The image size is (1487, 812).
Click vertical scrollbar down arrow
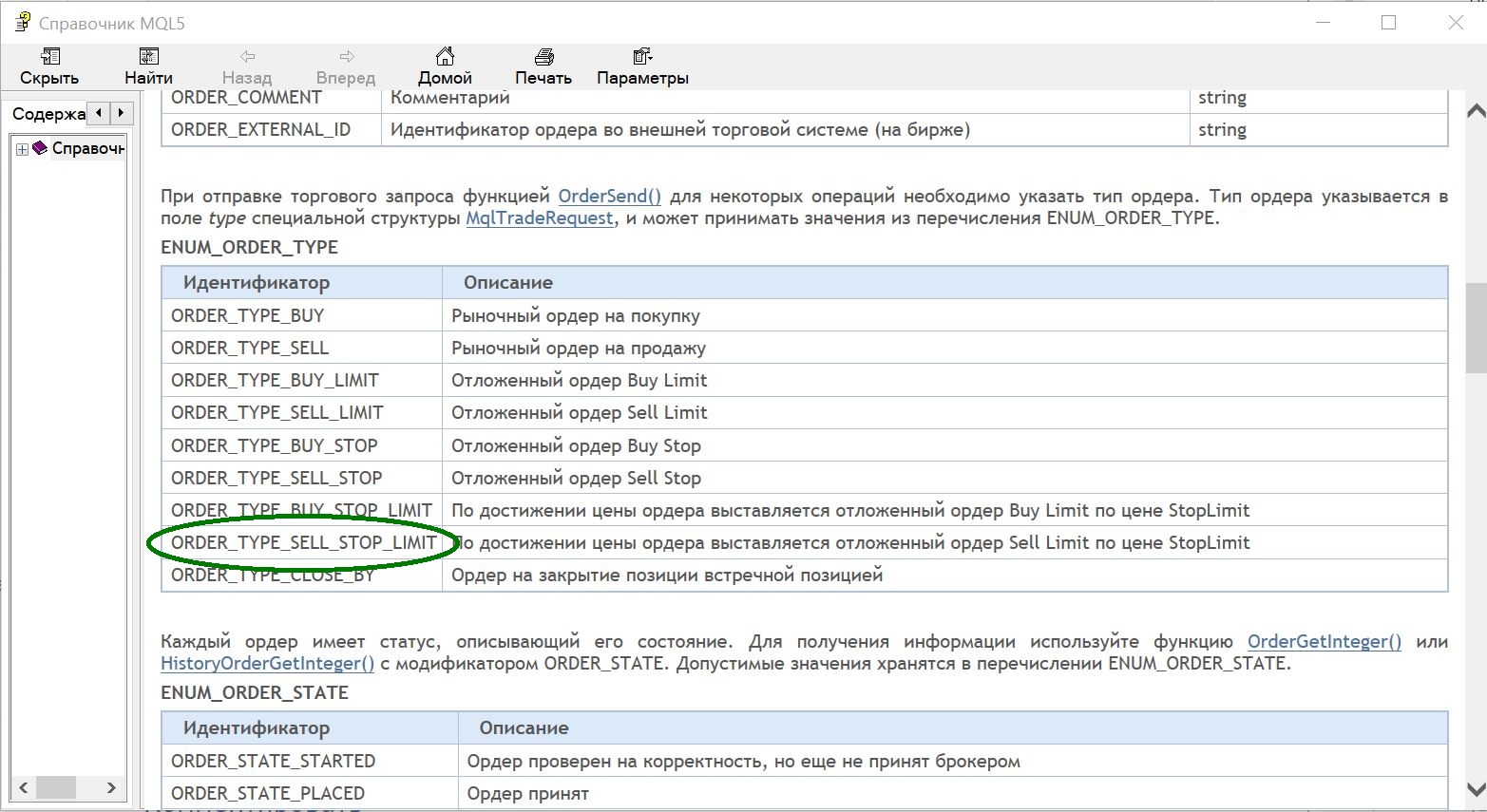[1476, 789]
